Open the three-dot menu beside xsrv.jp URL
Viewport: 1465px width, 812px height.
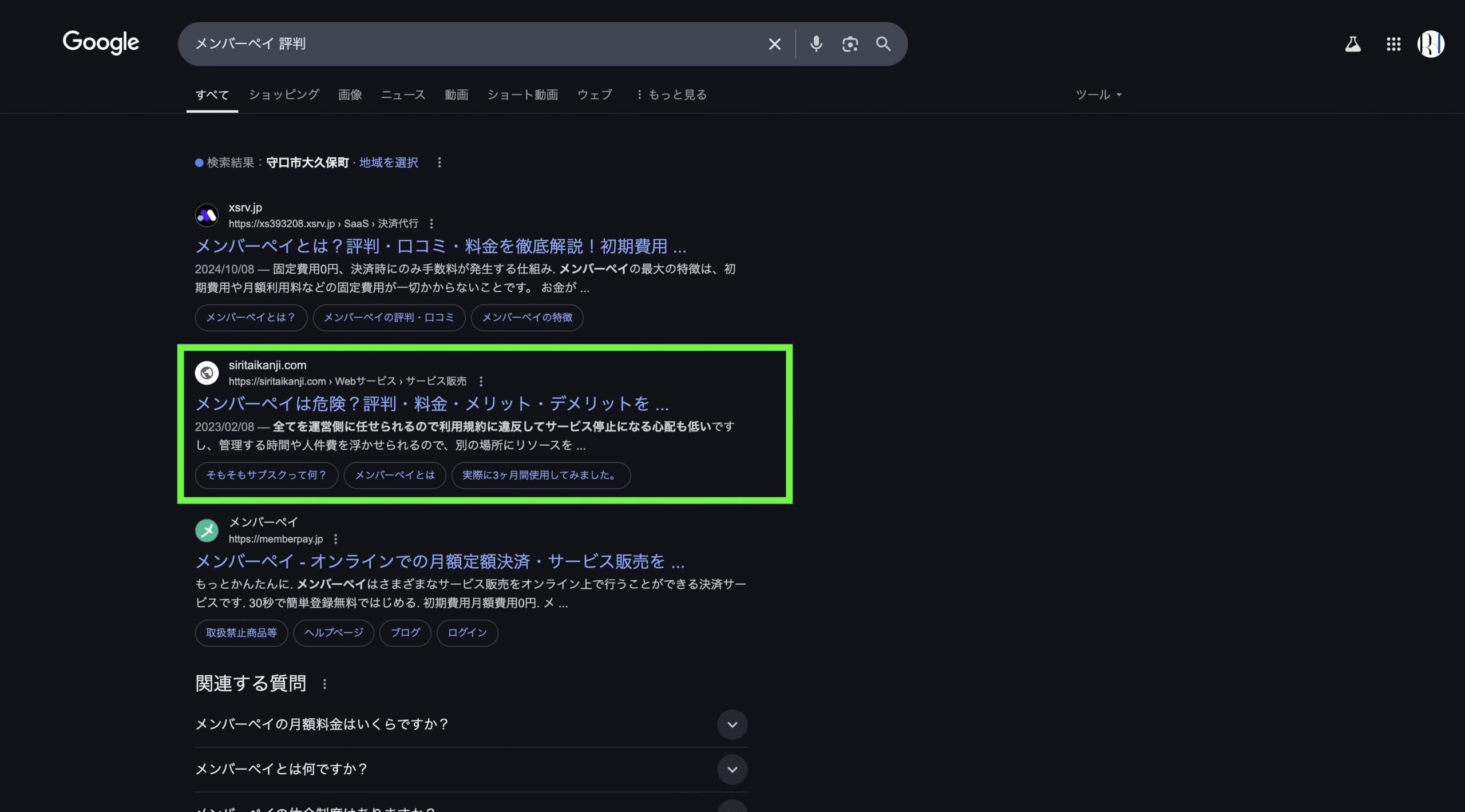click(431, 224)
